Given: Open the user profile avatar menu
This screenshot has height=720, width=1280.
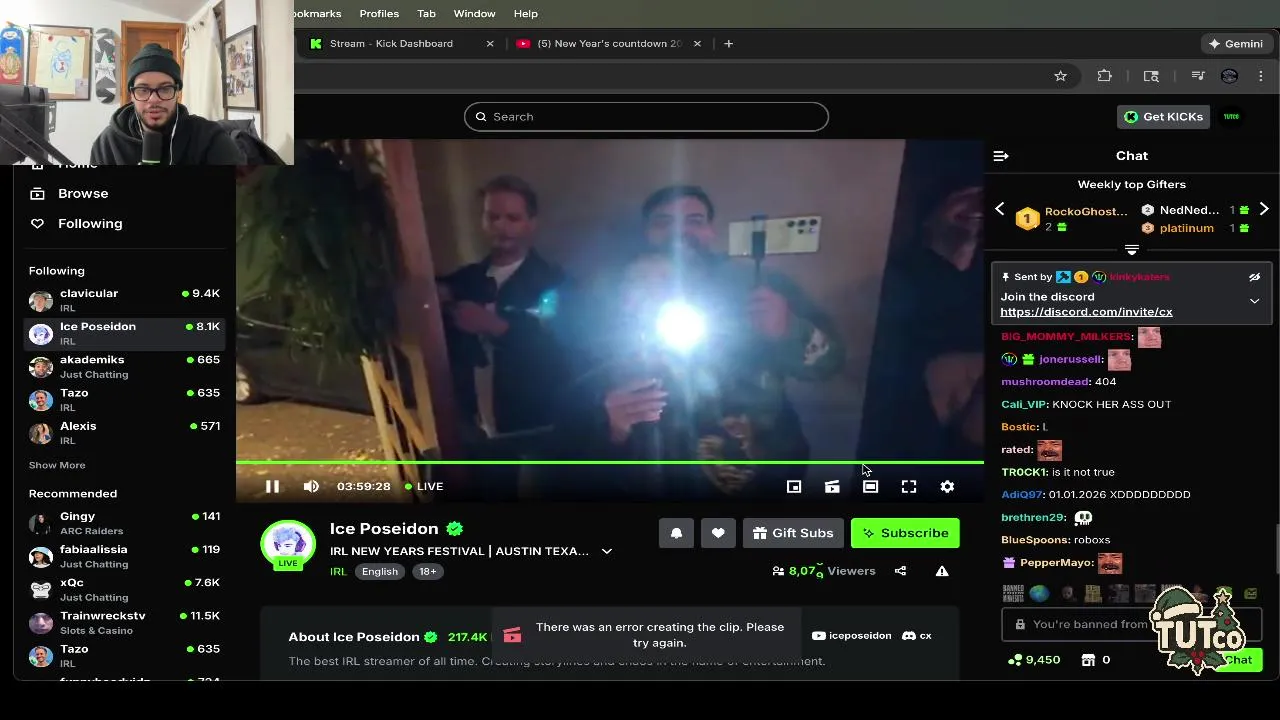Looking at the screenshot, I should [1231, 117].
